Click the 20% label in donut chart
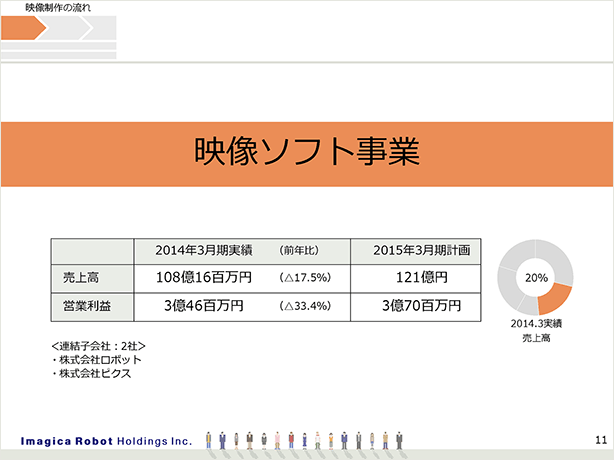Screen dimensions: 614x460 click(x=536, y=278)
